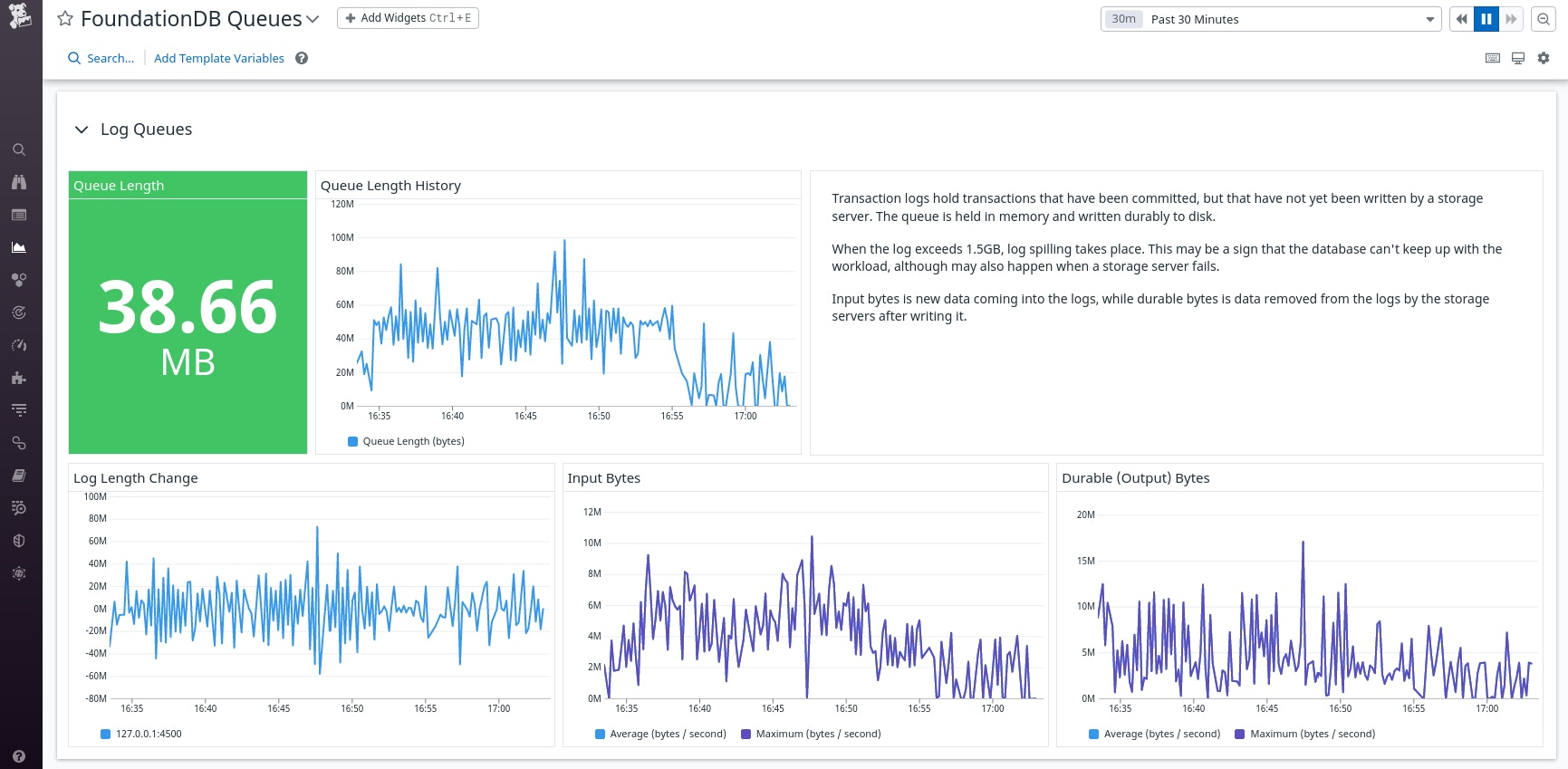
Task: Open the dashboard settings gear
Action: 1544,58
